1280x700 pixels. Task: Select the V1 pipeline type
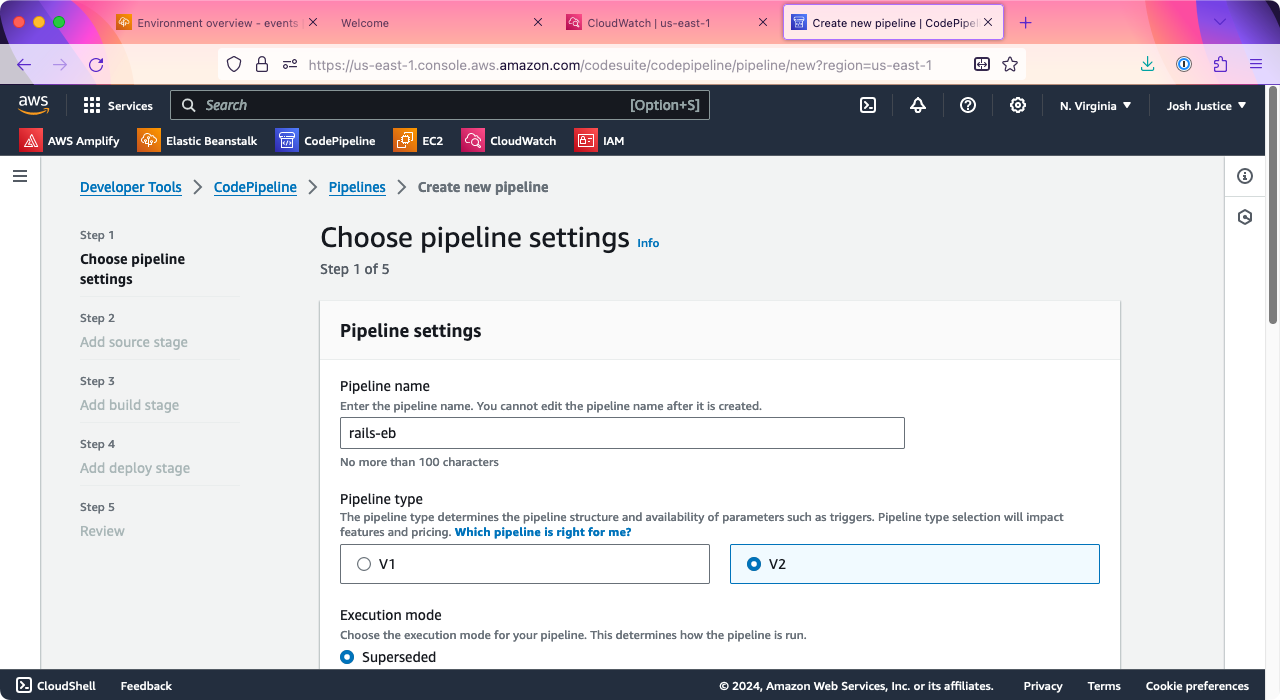click(525, 564)
